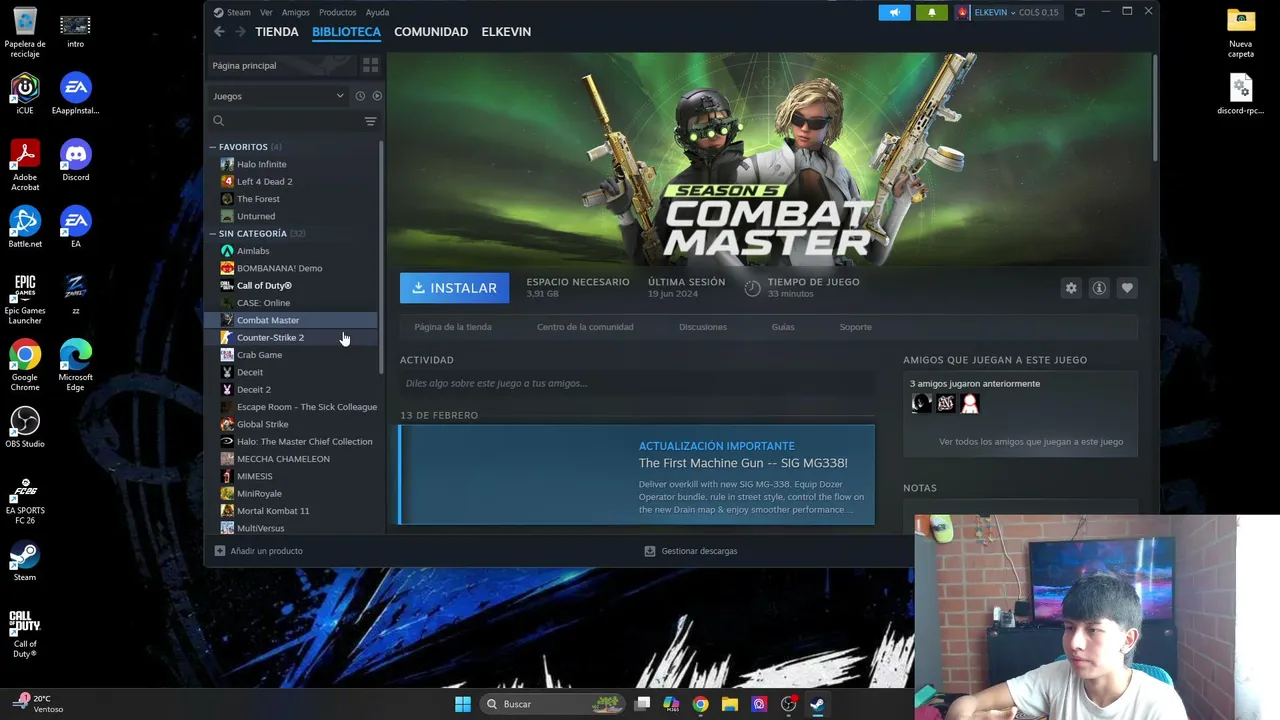Go to the TIENDA tab
1280x720 pixels.
pyautogui.click(x=277, y=32)
